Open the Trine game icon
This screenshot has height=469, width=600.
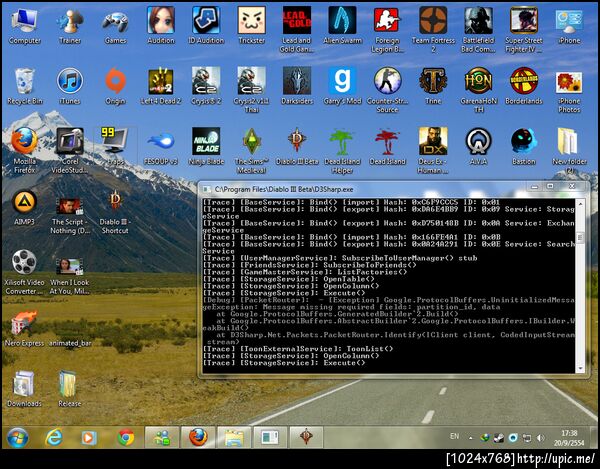[x=433, y=86]
